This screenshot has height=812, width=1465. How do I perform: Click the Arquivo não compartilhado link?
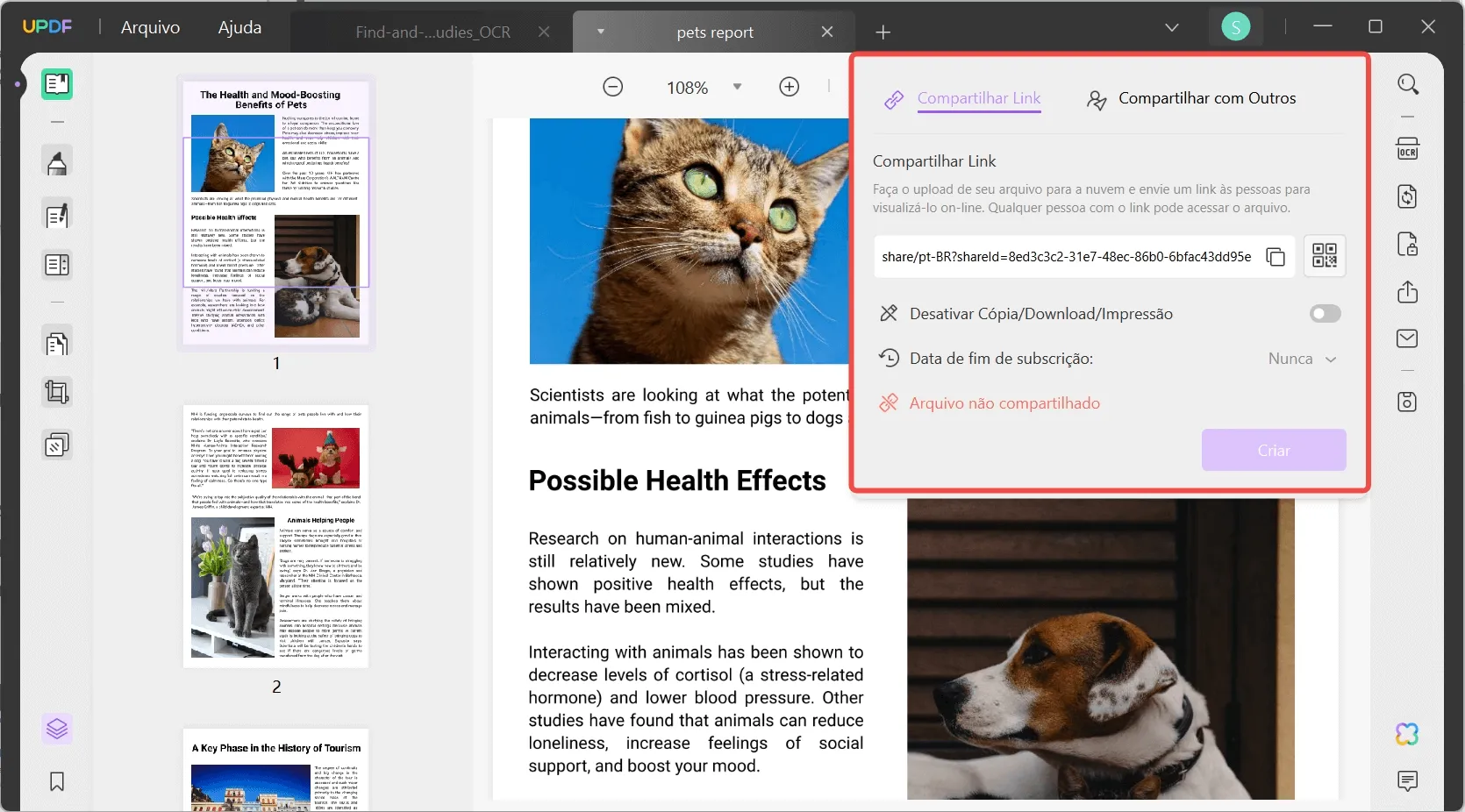click(x=1004, y=403)
